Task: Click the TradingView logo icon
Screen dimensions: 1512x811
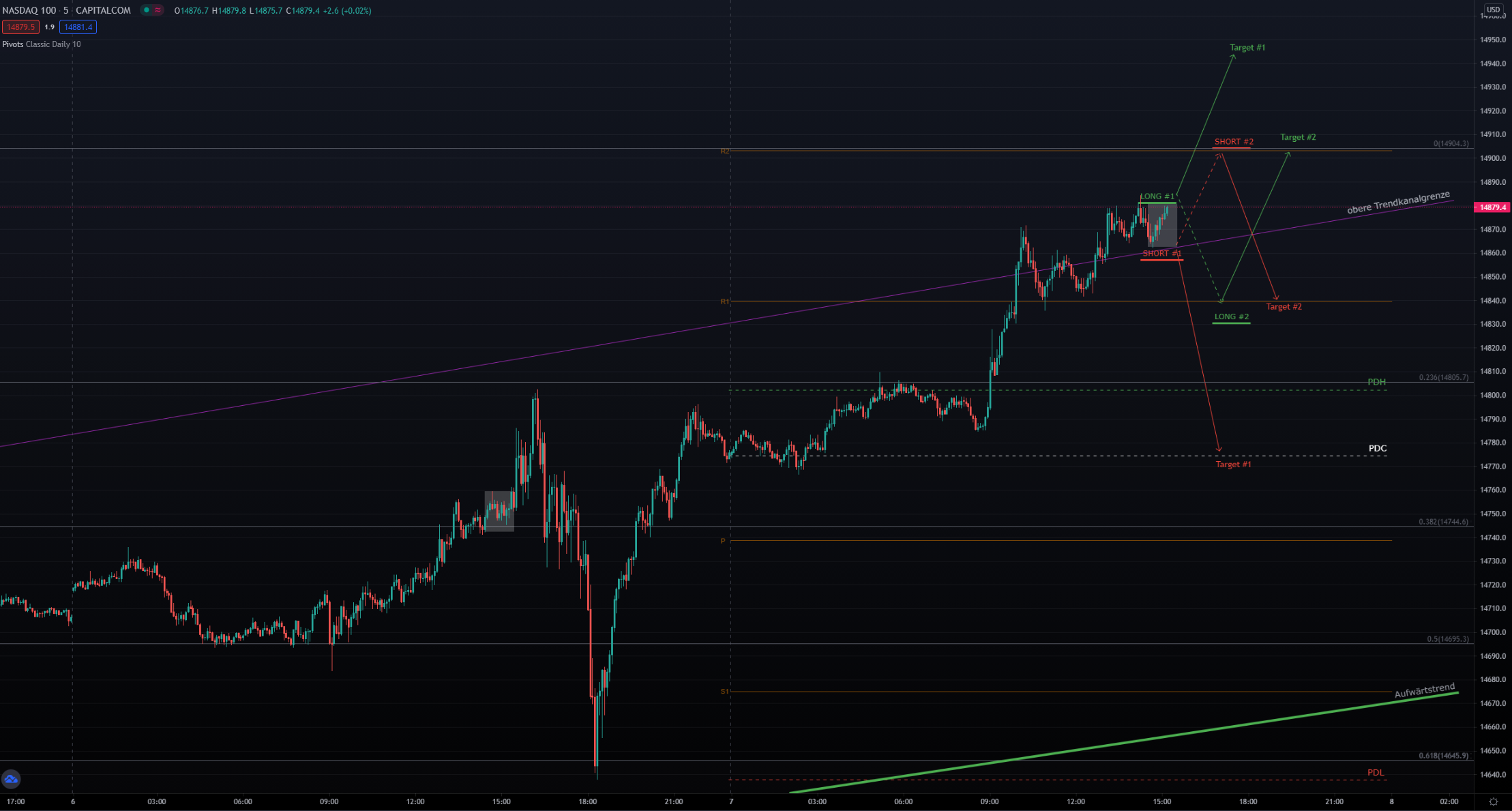Action: pyautogui.click(x=11, y=779)
